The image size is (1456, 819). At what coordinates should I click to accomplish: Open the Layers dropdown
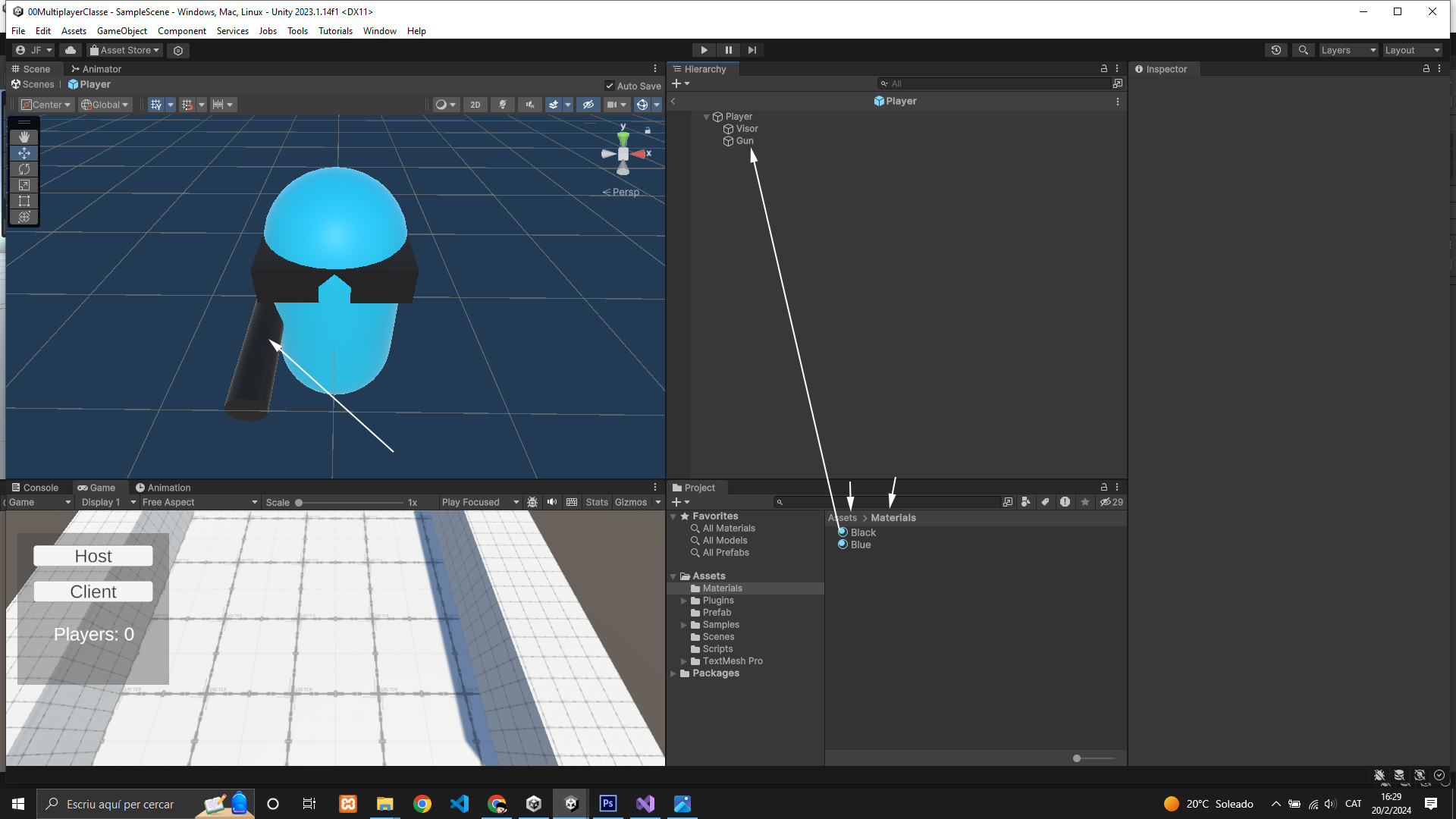coord(1348,50)
